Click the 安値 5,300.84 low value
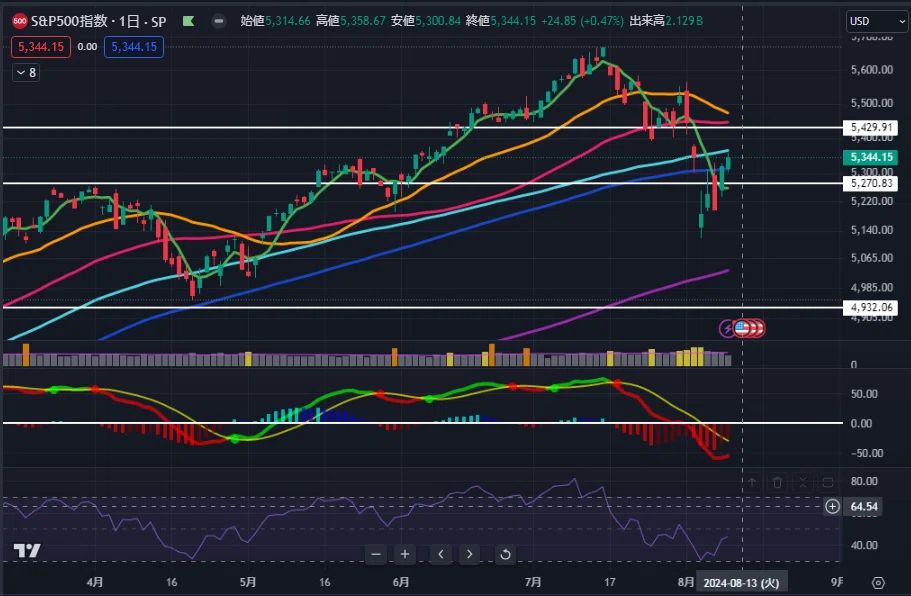911x596 pixels. 426,21
